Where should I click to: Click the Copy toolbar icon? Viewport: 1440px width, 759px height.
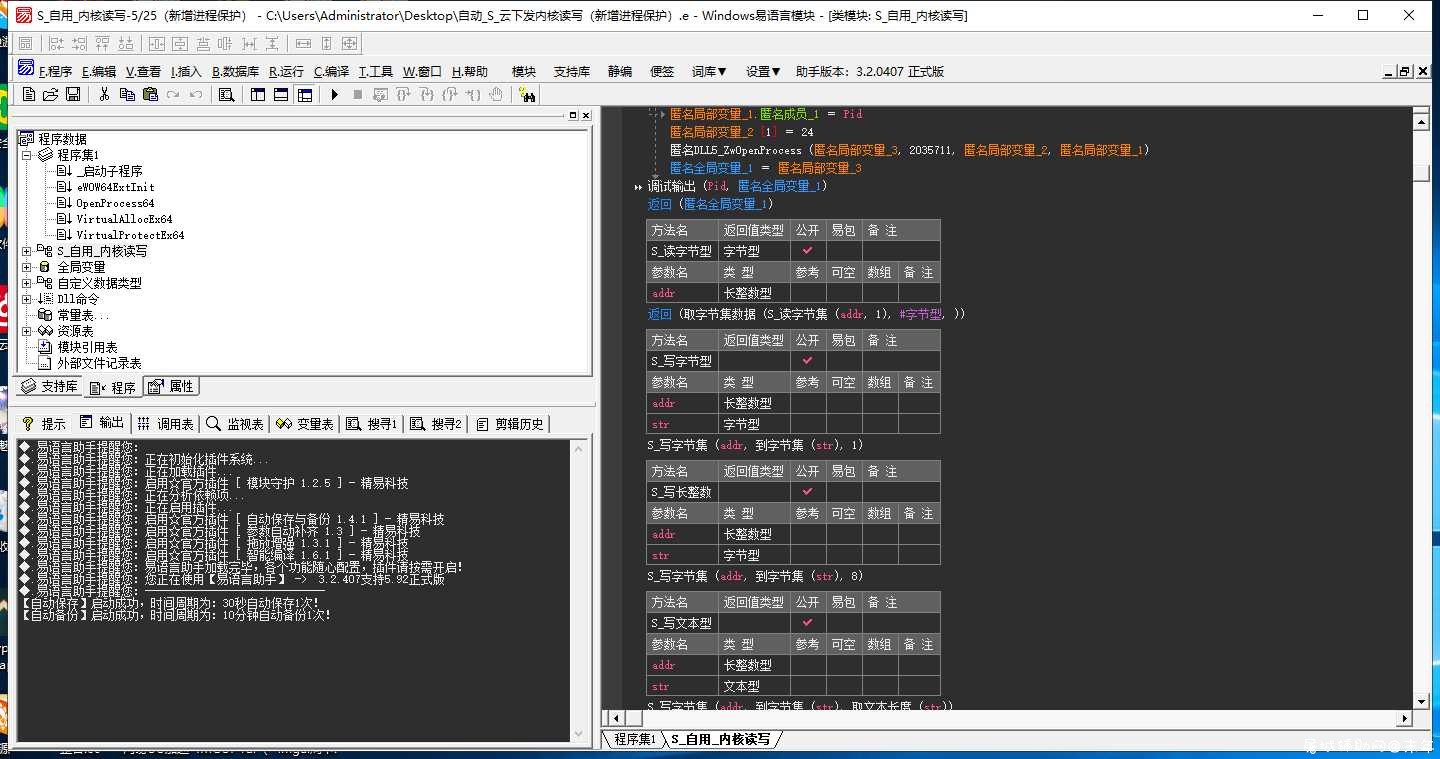coord(127,94)
